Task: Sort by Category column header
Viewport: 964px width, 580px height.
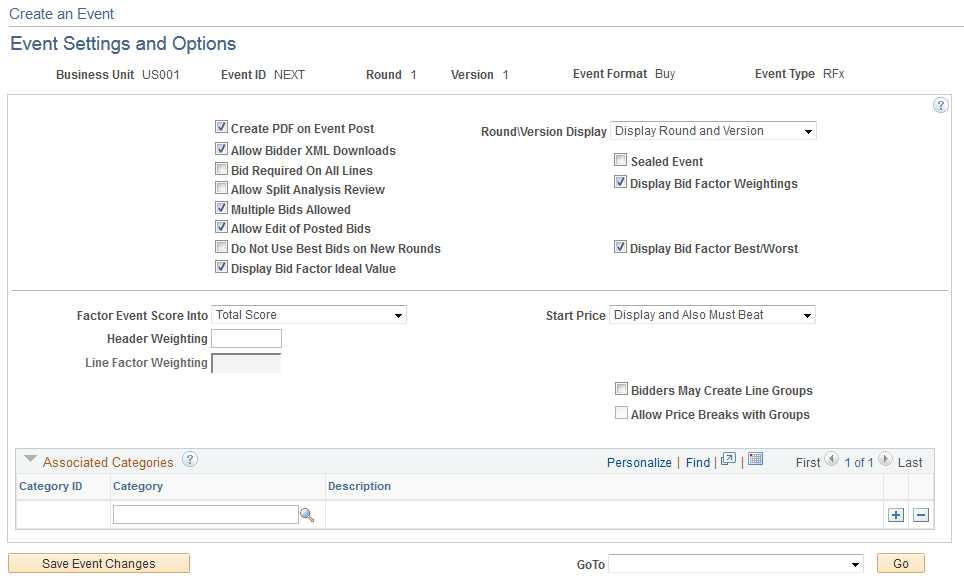Action: point(138,486)
